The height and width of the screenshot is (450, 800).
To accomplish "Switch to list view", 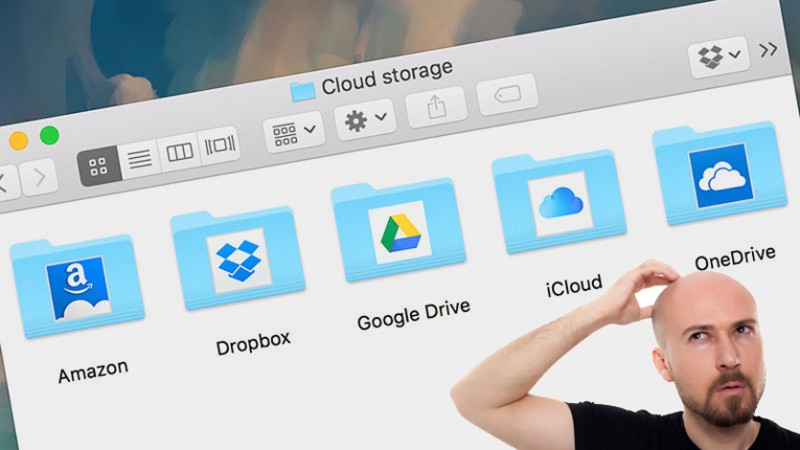I will click(139, 158).
